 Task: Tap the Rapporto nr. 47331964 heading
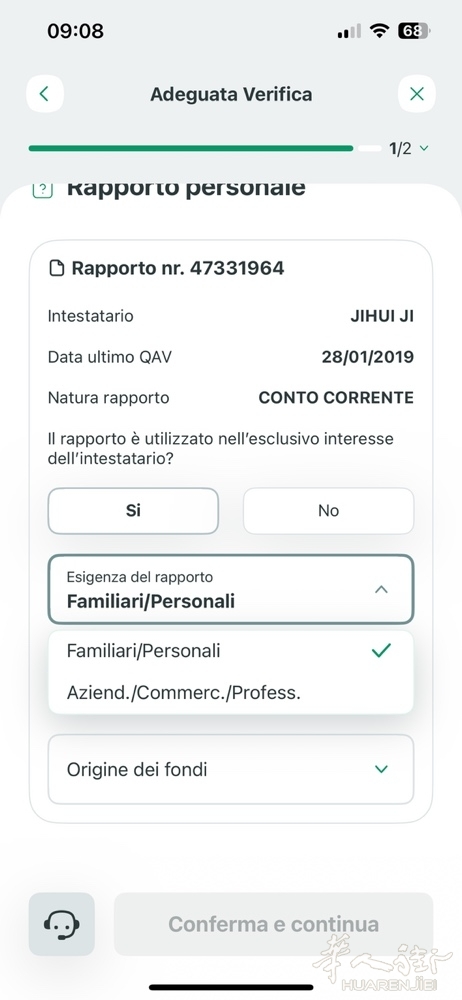177,268
